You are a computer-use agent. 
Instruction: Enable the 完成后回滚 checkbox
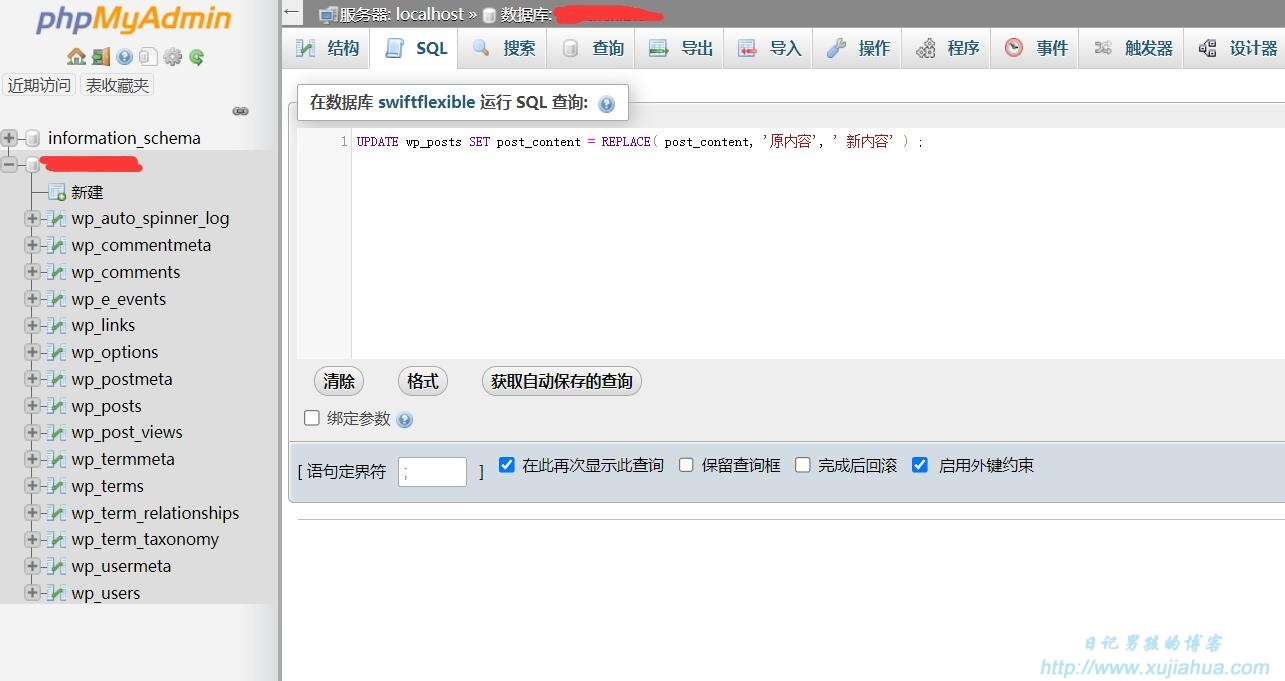pos(803,465)
